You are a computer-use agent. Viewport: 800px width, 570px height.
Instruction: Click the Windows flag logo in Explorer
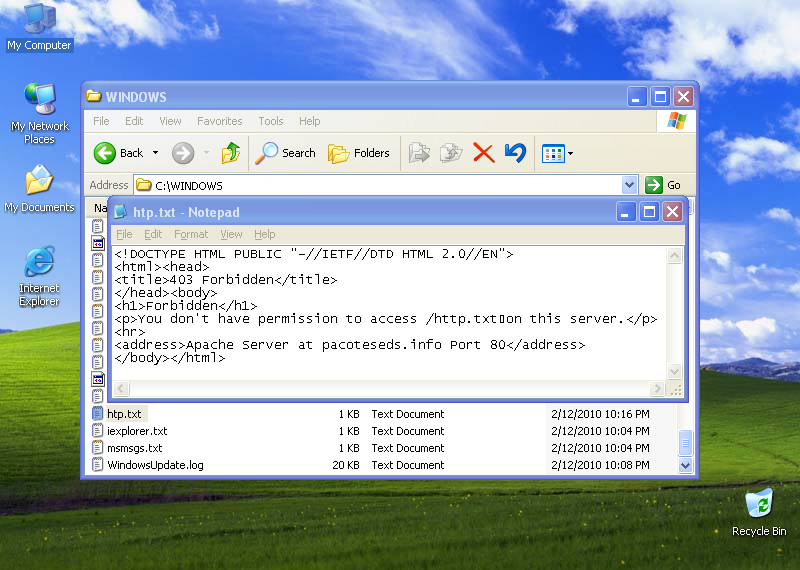coord(677,121)
